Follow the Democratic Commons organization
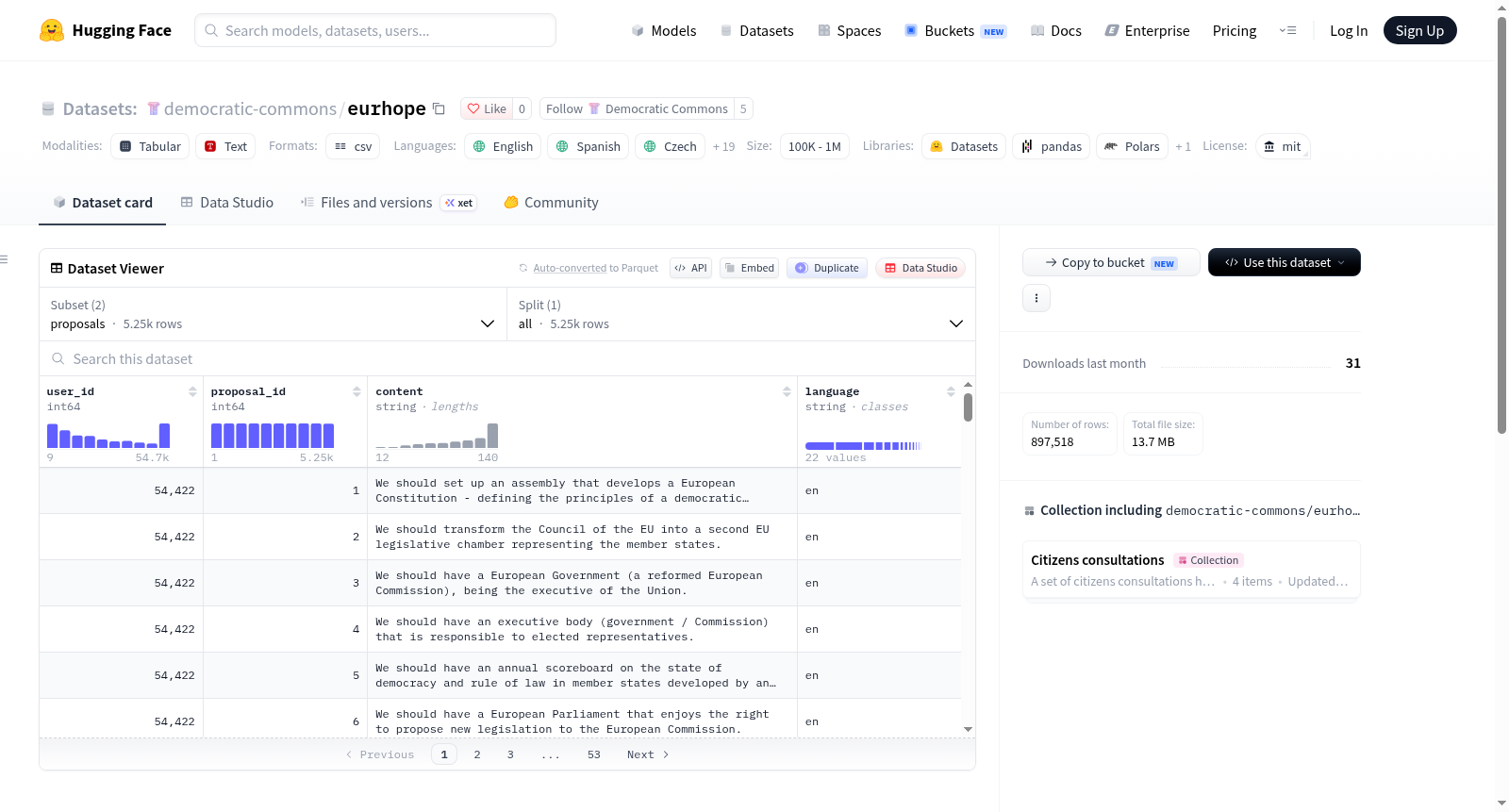 click(637, 108)
